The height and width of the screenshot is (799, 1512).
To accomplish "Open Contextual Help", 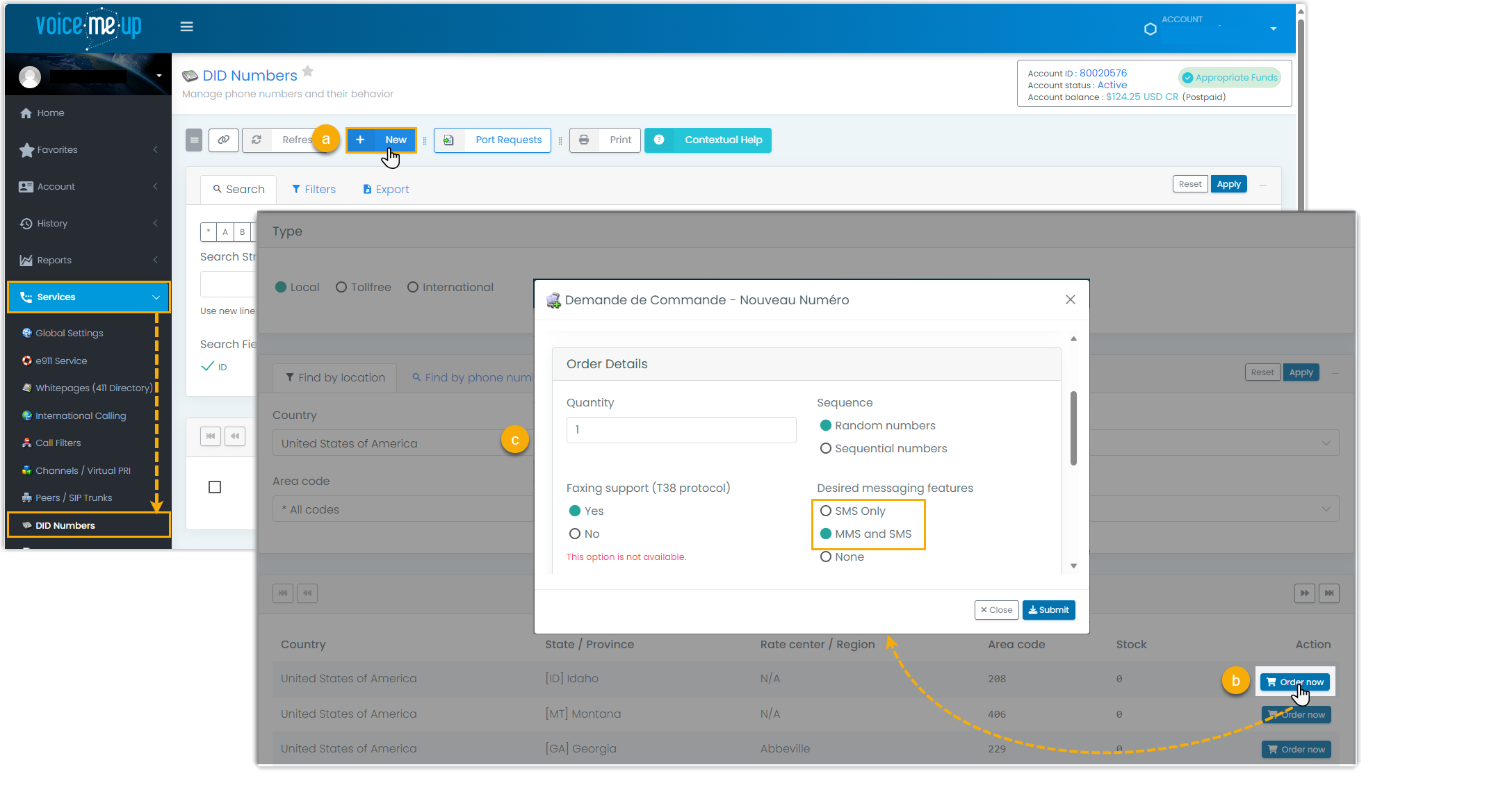I will coord(708,140).
